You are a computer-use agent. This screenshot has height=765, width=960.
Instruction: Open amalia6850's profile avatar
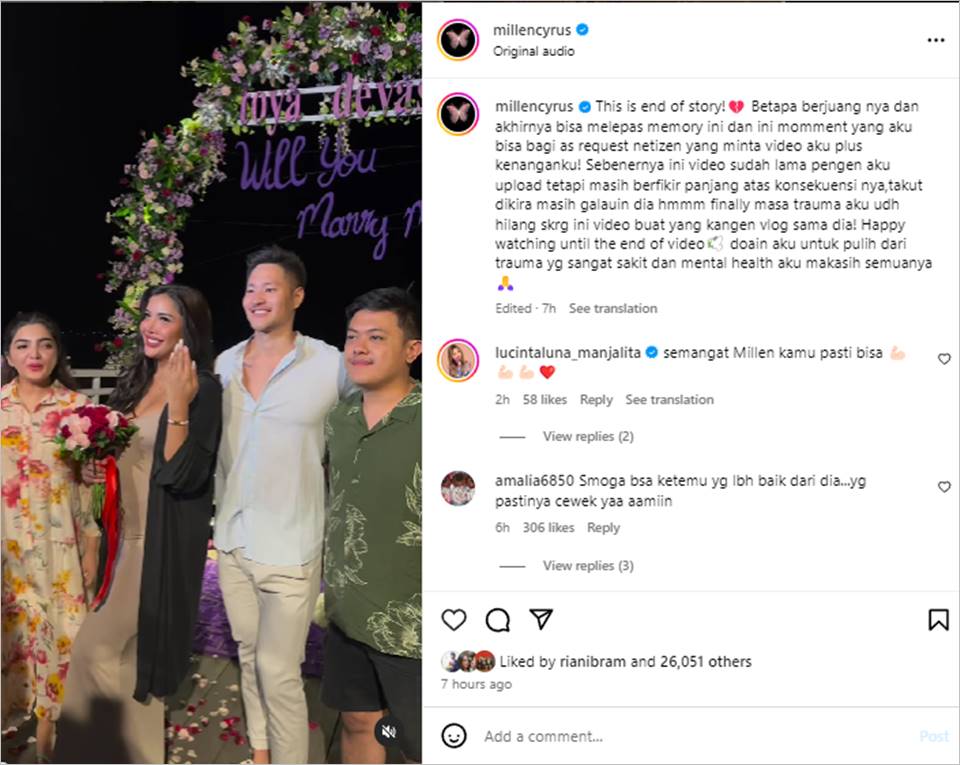pyautogui.click(x=458, y=488)
